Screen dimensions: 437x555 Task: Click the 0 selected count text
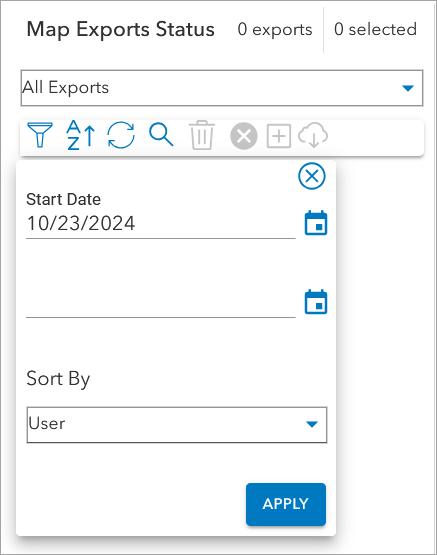(375, 29)
